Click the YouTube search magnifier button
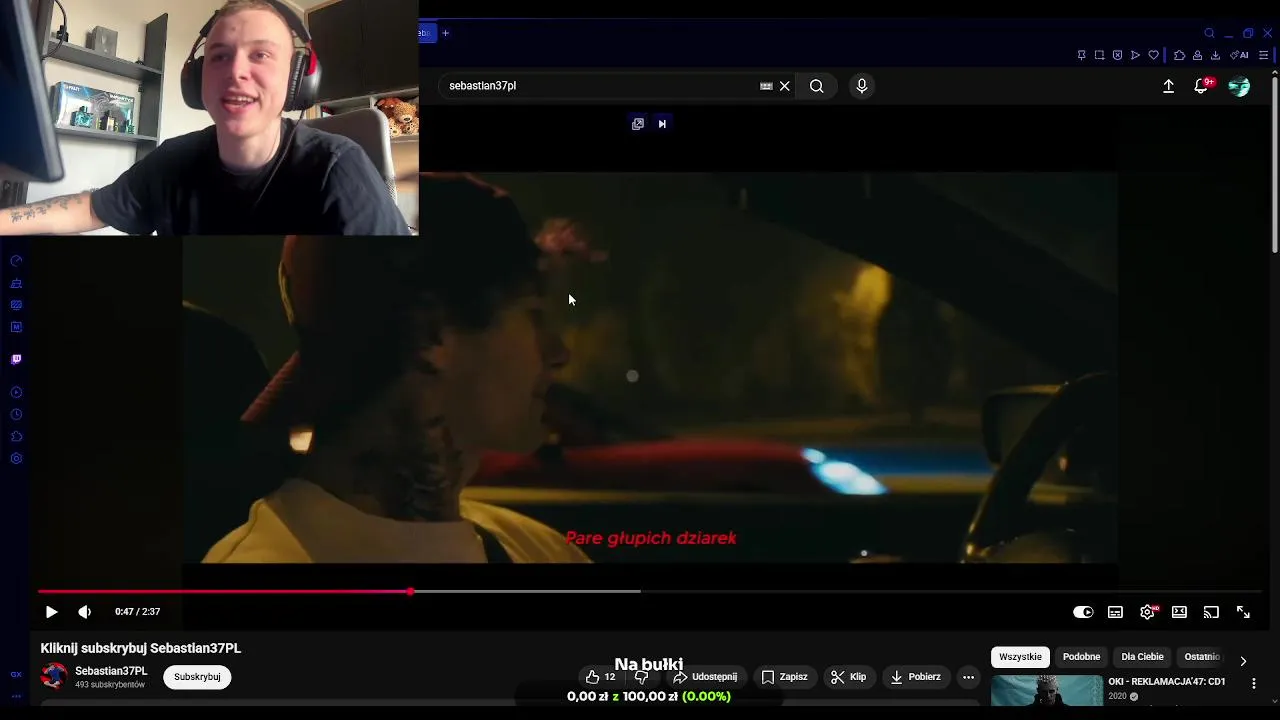The width and height of the screenshot is (1280, 720). 817,86
